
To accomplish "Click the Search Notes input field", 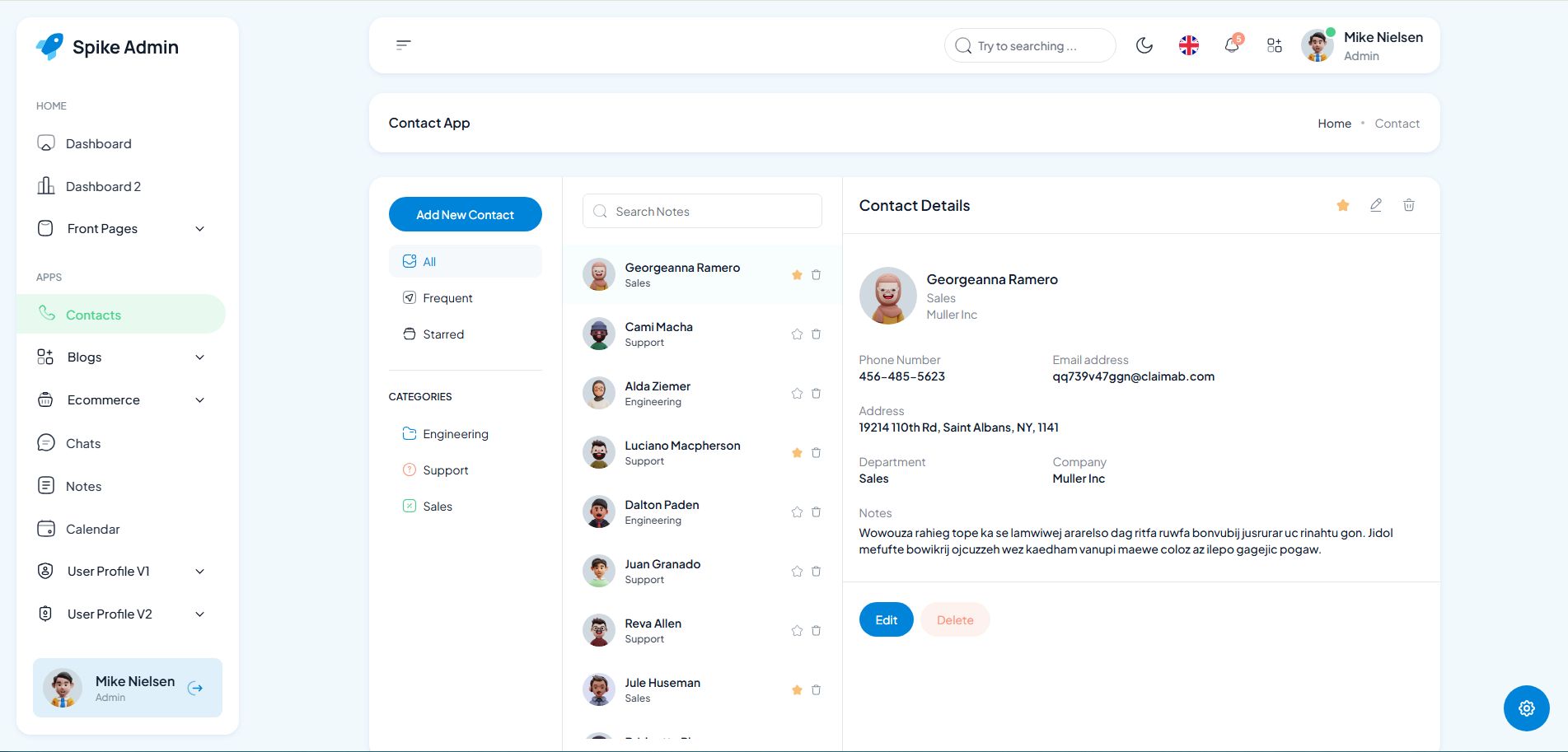I will (702, 211).
